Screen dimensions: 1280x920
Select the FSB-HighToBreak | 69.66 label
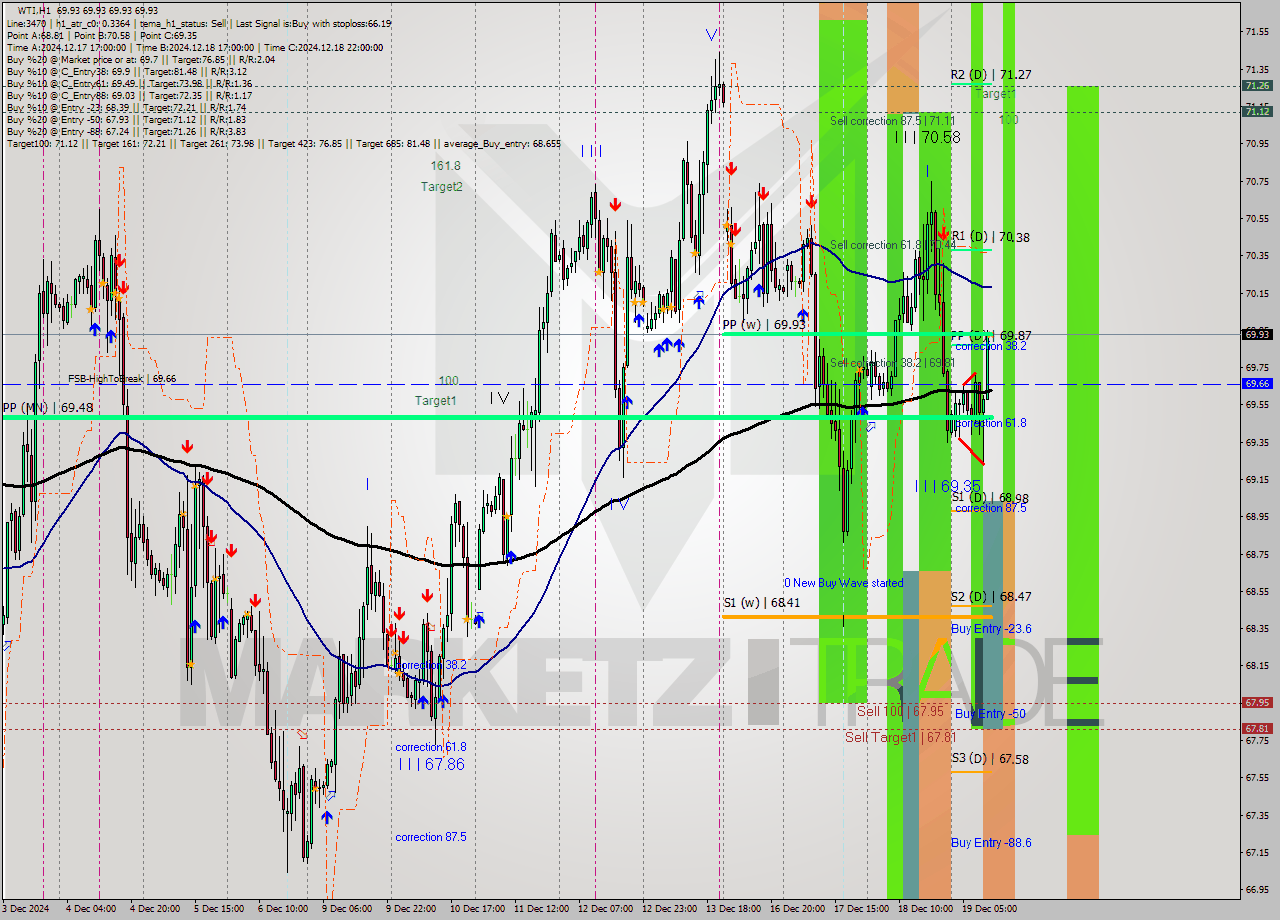pyautogui.click(x=122, y=379)
